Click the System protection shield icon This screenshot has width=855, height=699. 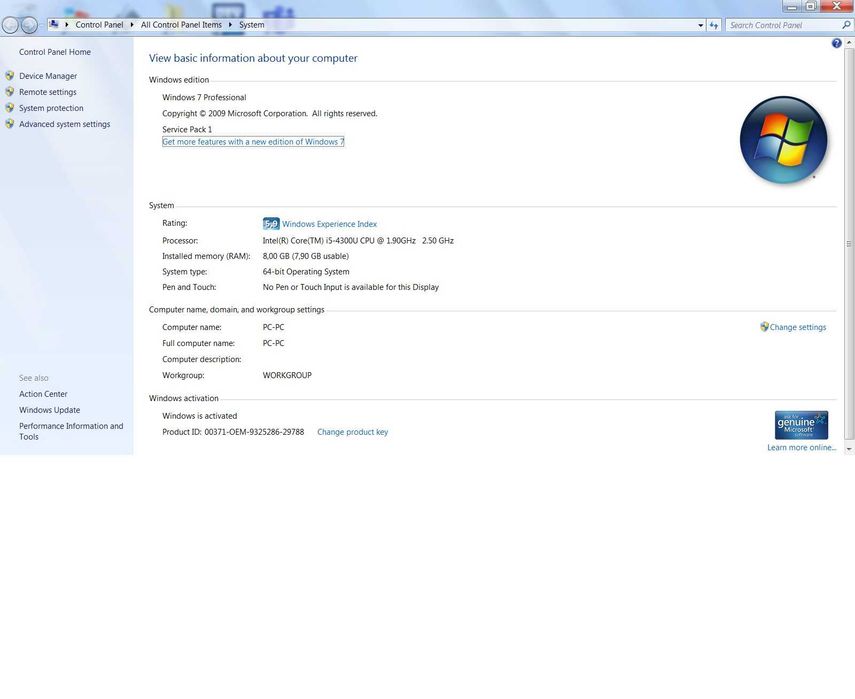point(9,108)
